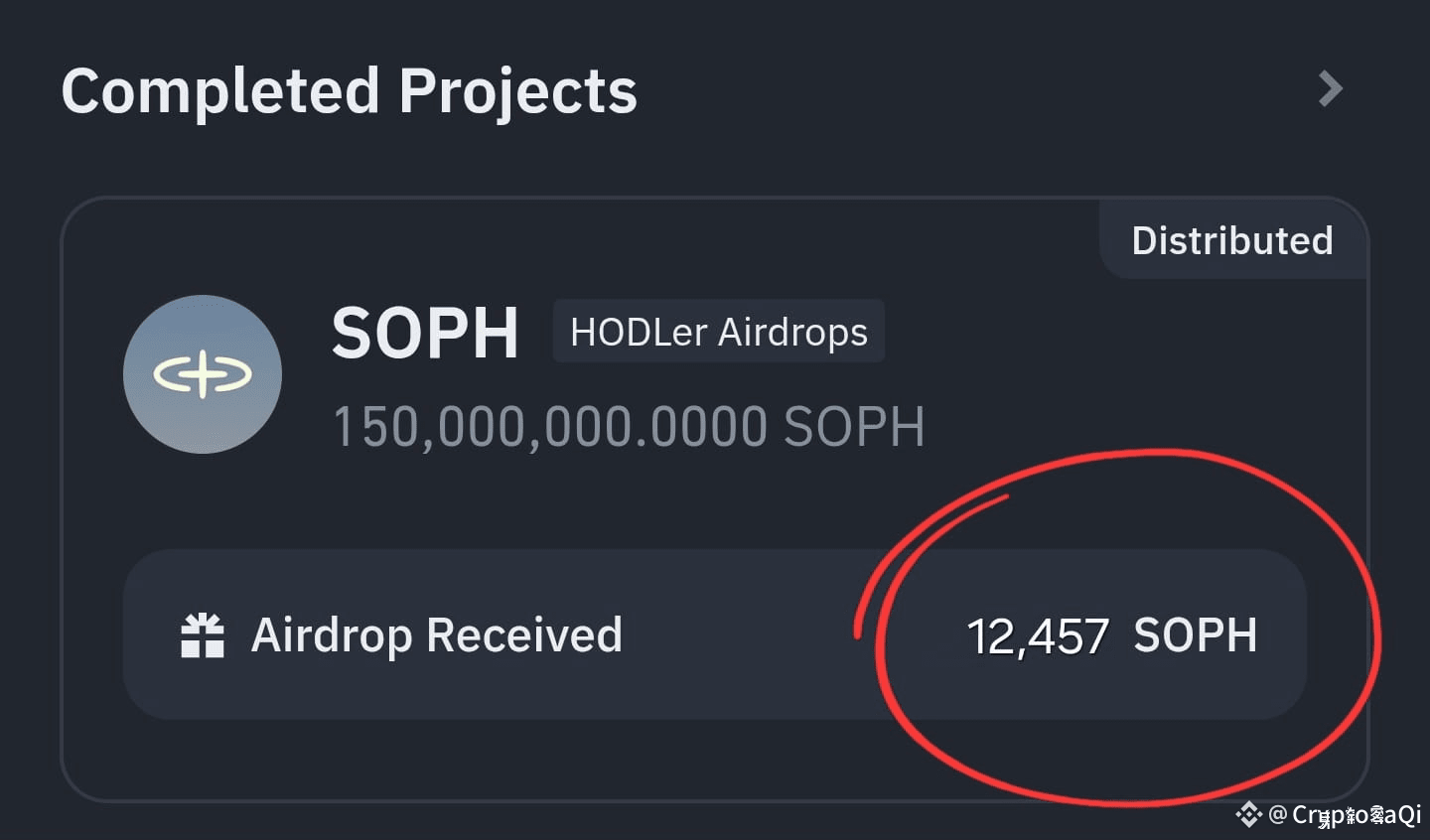Tap the word Airdrops in HODLer tag
The image size is (1430, 840).
point(792,333)
